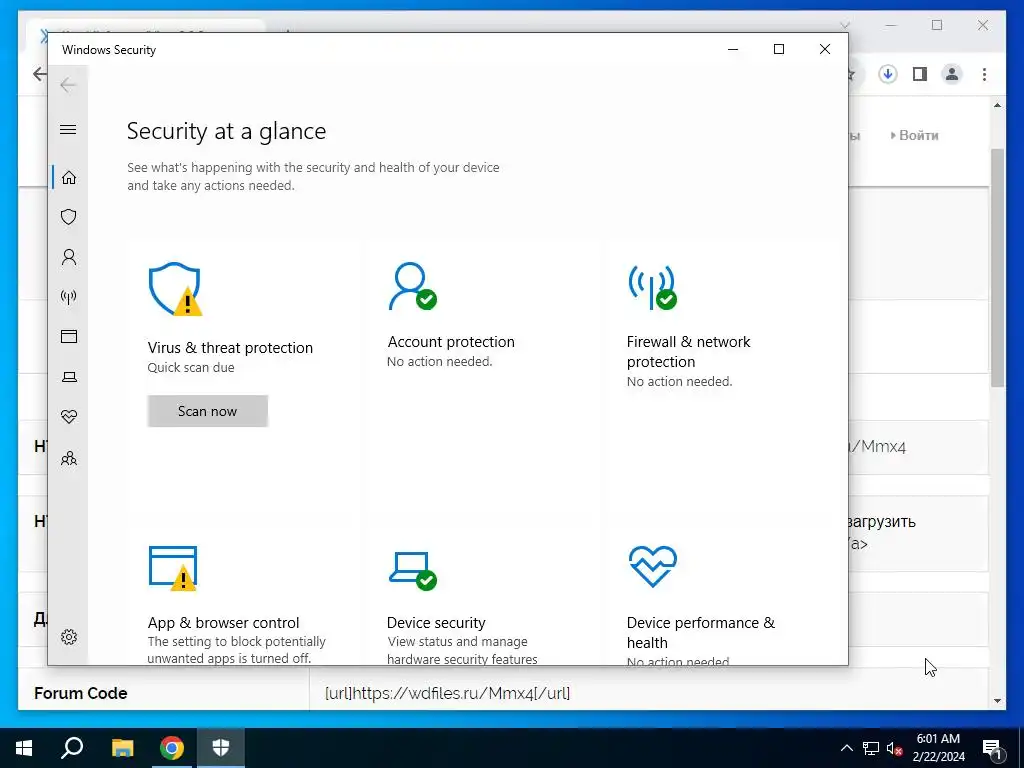Open Device security laptop sidebar icon

tap(69, 377)
